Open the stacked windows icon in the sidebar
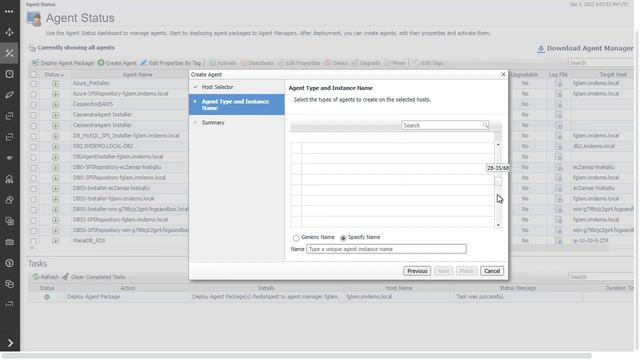Image resolution: width=640 pixels, height=360 pixels. click(x=9, y=221)
